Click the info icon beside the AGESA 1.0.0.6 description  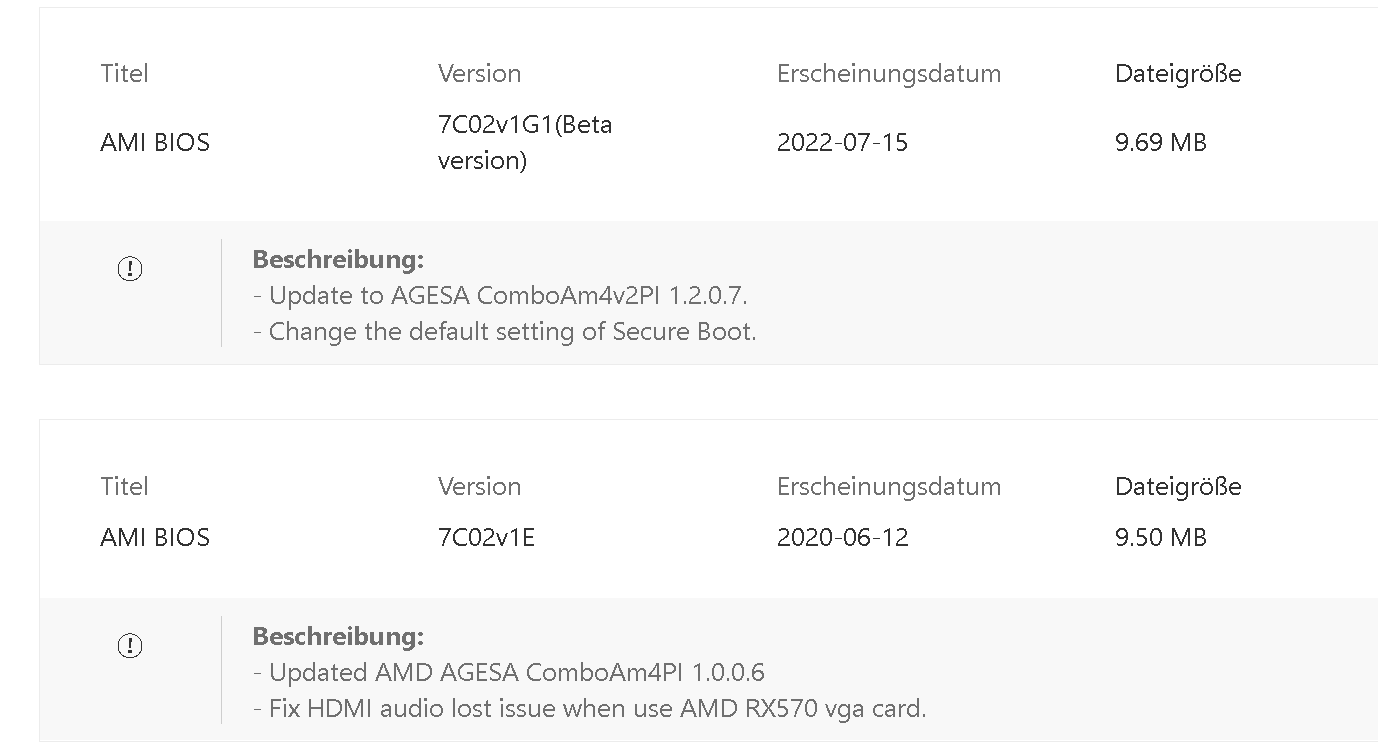[x=130, y=646]
